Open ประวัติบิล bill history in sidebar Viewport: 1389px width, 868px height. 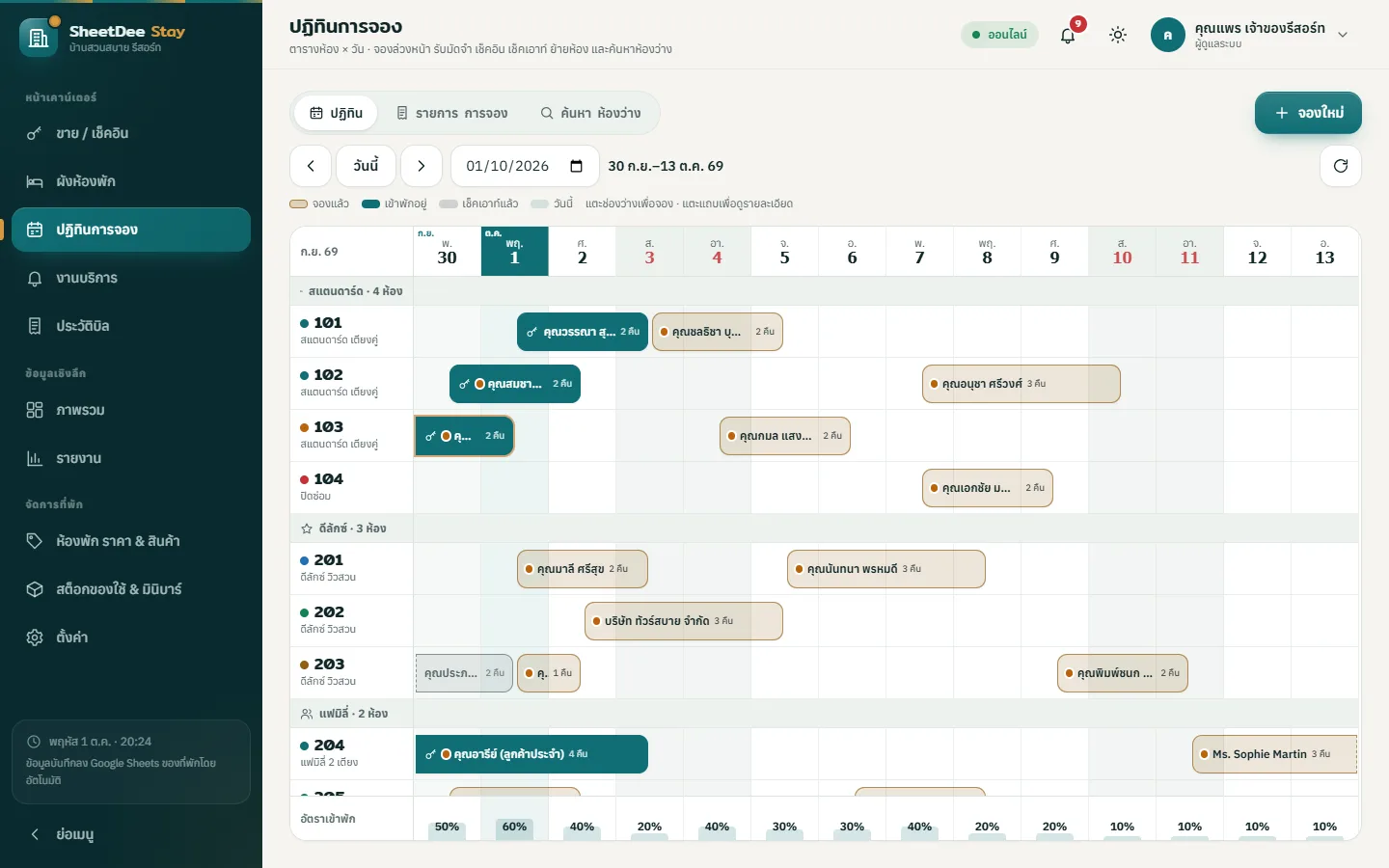click(x=131, y=326)
